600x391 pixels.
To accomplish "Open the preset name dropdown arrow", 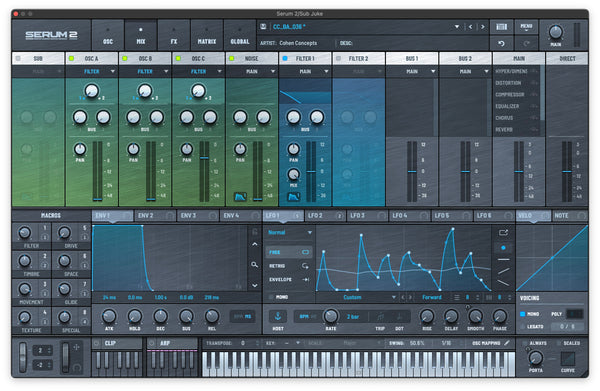I will 457,27.
